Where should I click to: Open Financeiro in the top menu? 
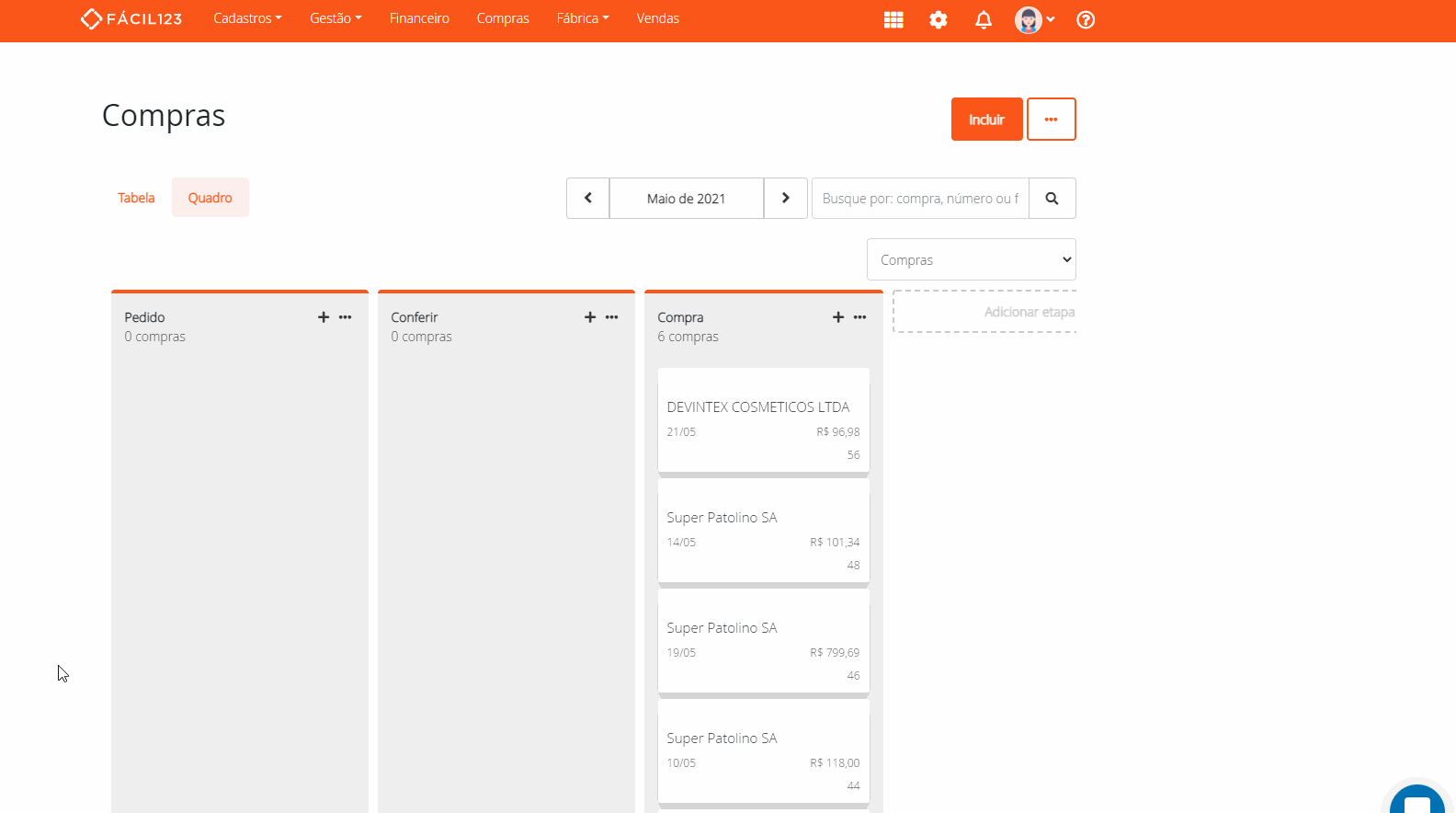coord(419,18)
